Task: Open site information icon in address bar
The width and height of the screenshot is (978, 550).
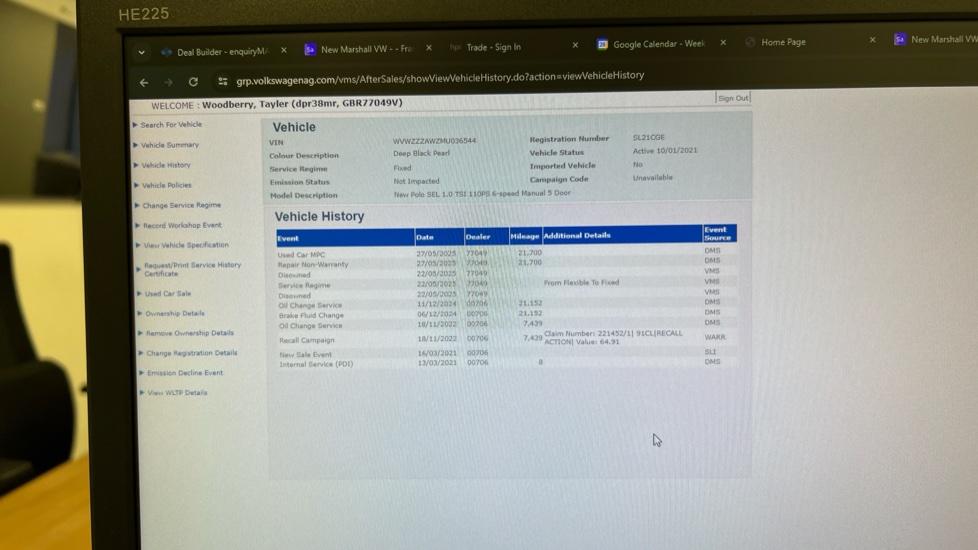Action: pos(223,81)
